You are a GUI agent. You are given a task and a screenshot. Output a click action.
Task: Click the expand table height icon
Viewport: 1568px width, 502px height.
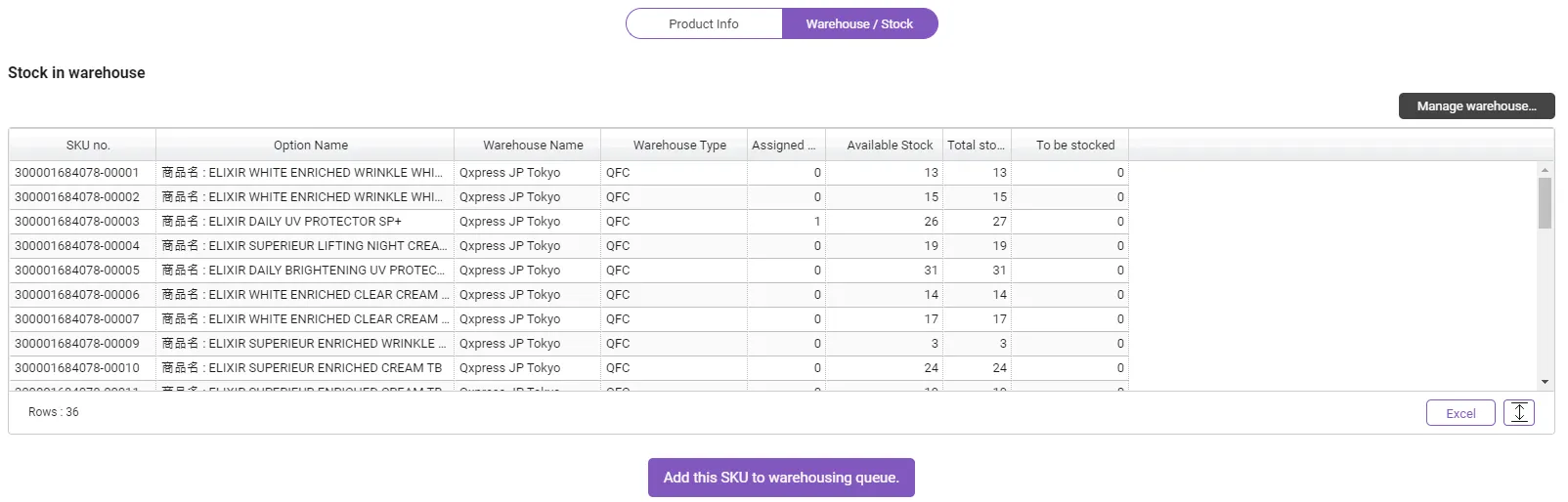(x=1518, y=413)
